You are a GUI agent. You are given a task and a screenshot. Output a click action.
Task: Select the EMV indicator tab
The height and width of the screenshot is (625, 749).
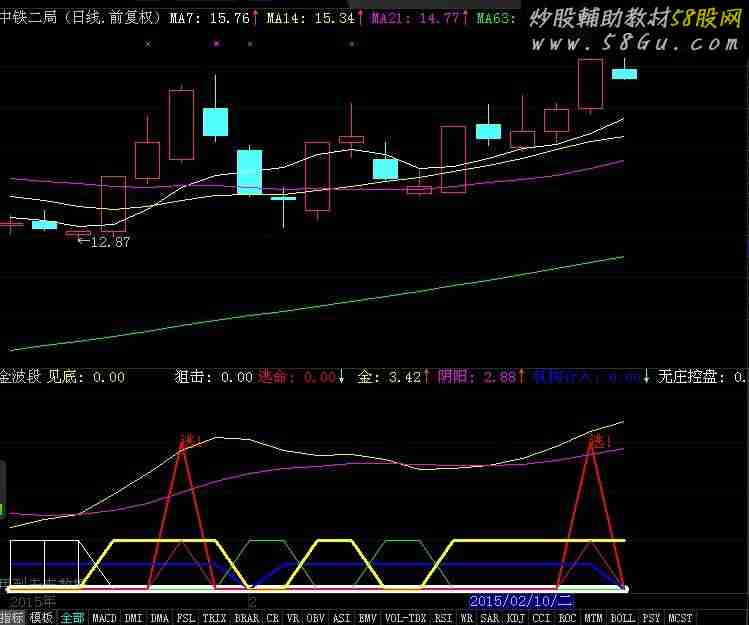(x=367, y=618)
